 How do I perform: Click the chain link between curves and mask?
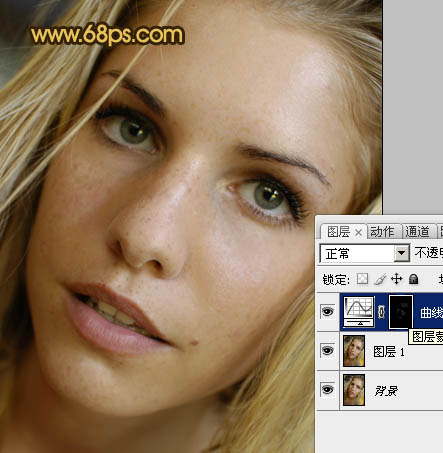click(x=382, y=312)
